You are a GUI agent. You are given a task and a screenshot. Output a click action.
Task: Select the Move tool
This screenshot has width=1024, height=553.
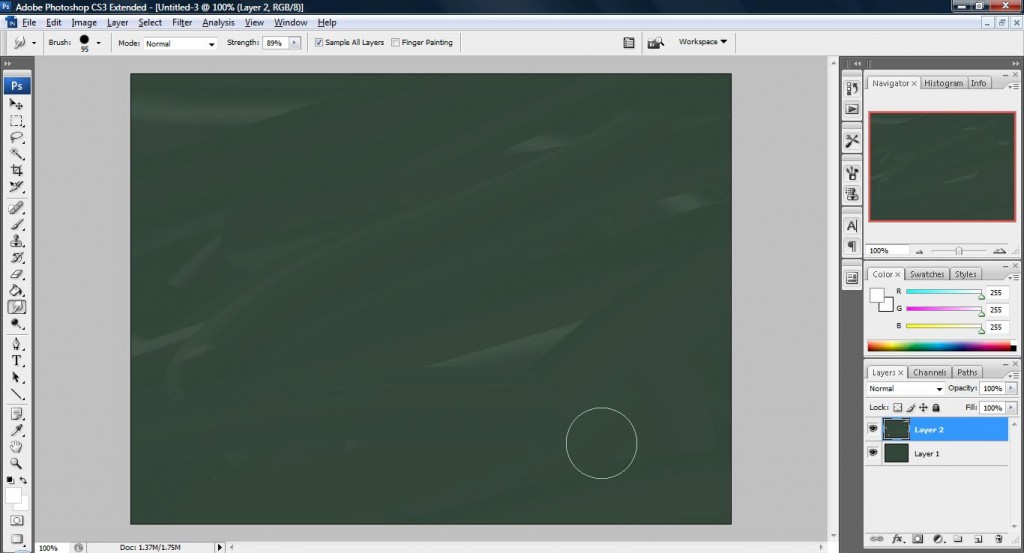17,104
